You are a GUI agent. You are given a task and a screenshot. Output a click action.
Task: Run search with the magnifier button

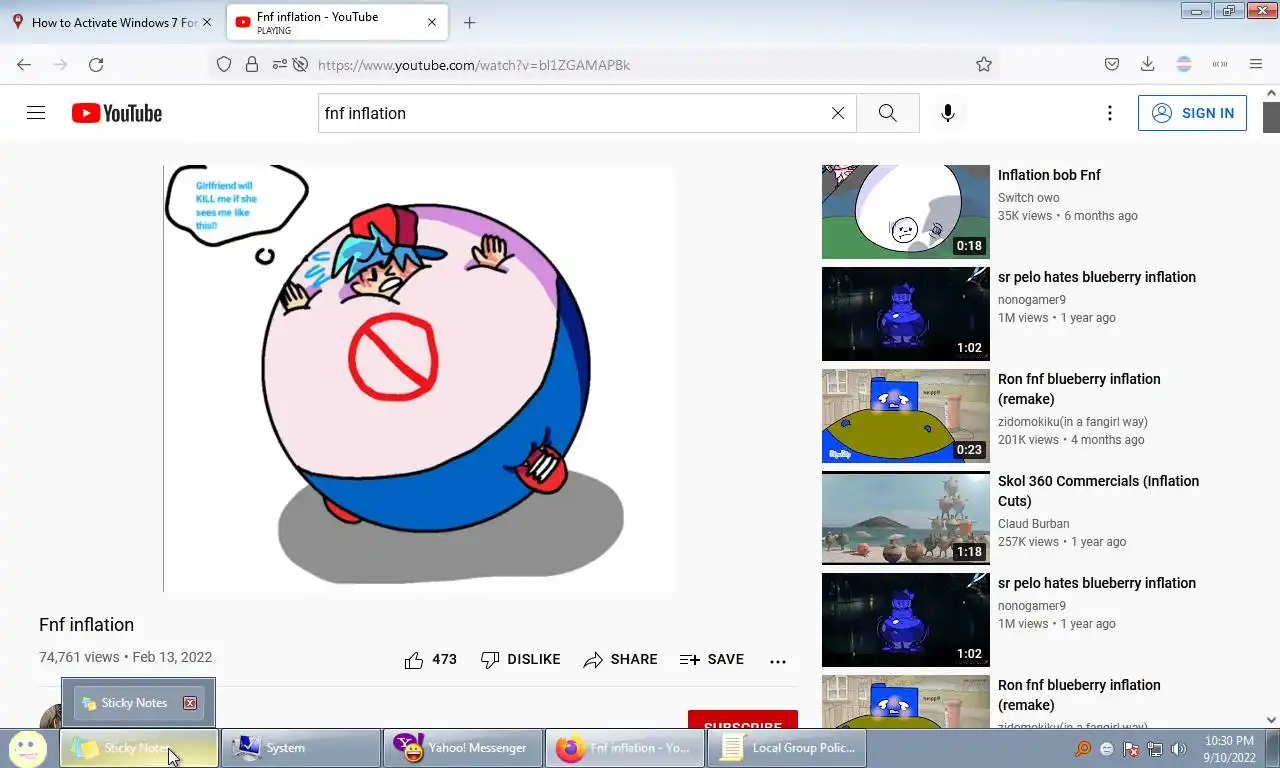click(888, 113)
